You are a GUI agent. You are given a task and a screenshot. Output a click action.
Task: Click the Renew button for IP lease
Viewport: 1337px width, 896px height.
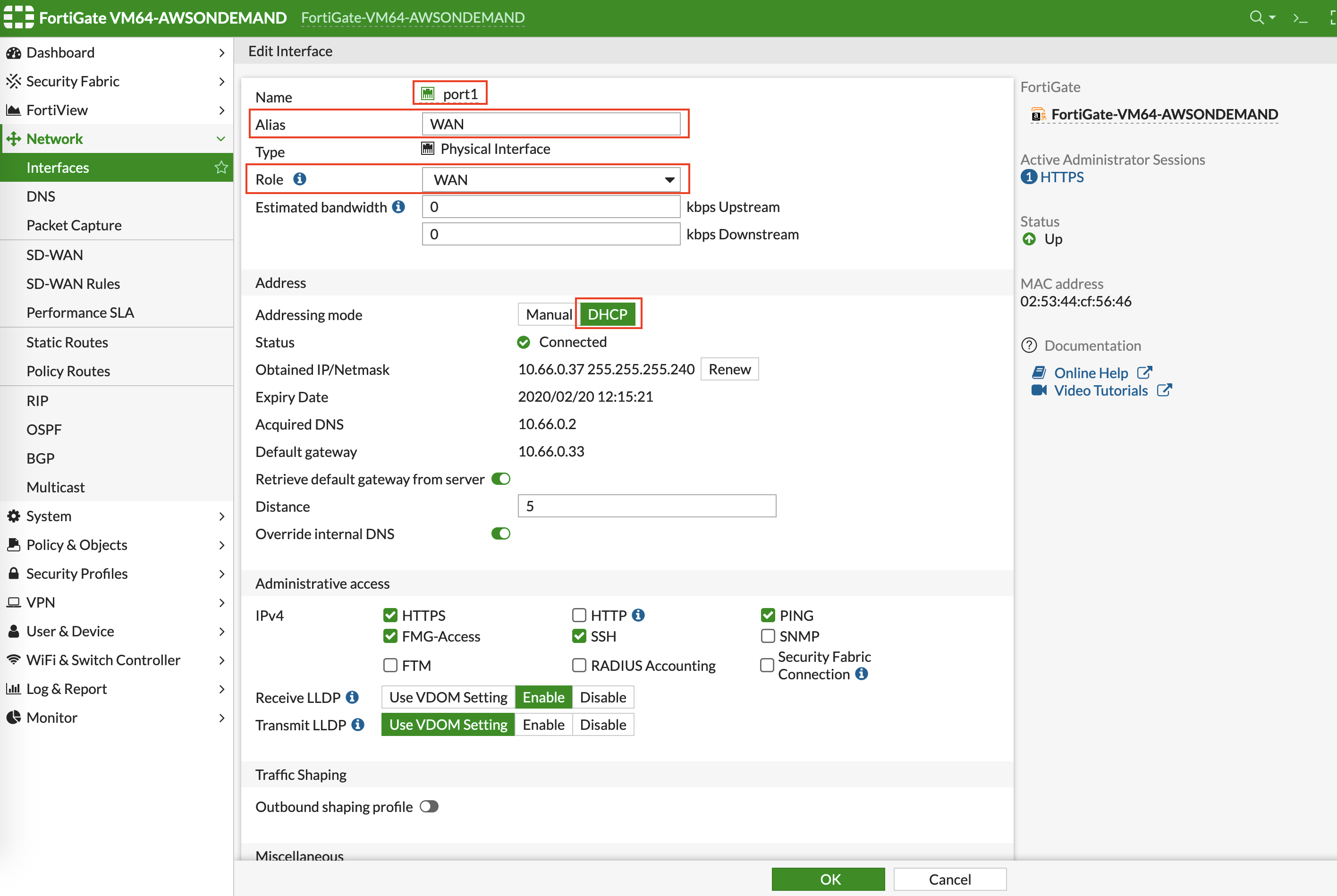tap(730, 368)
